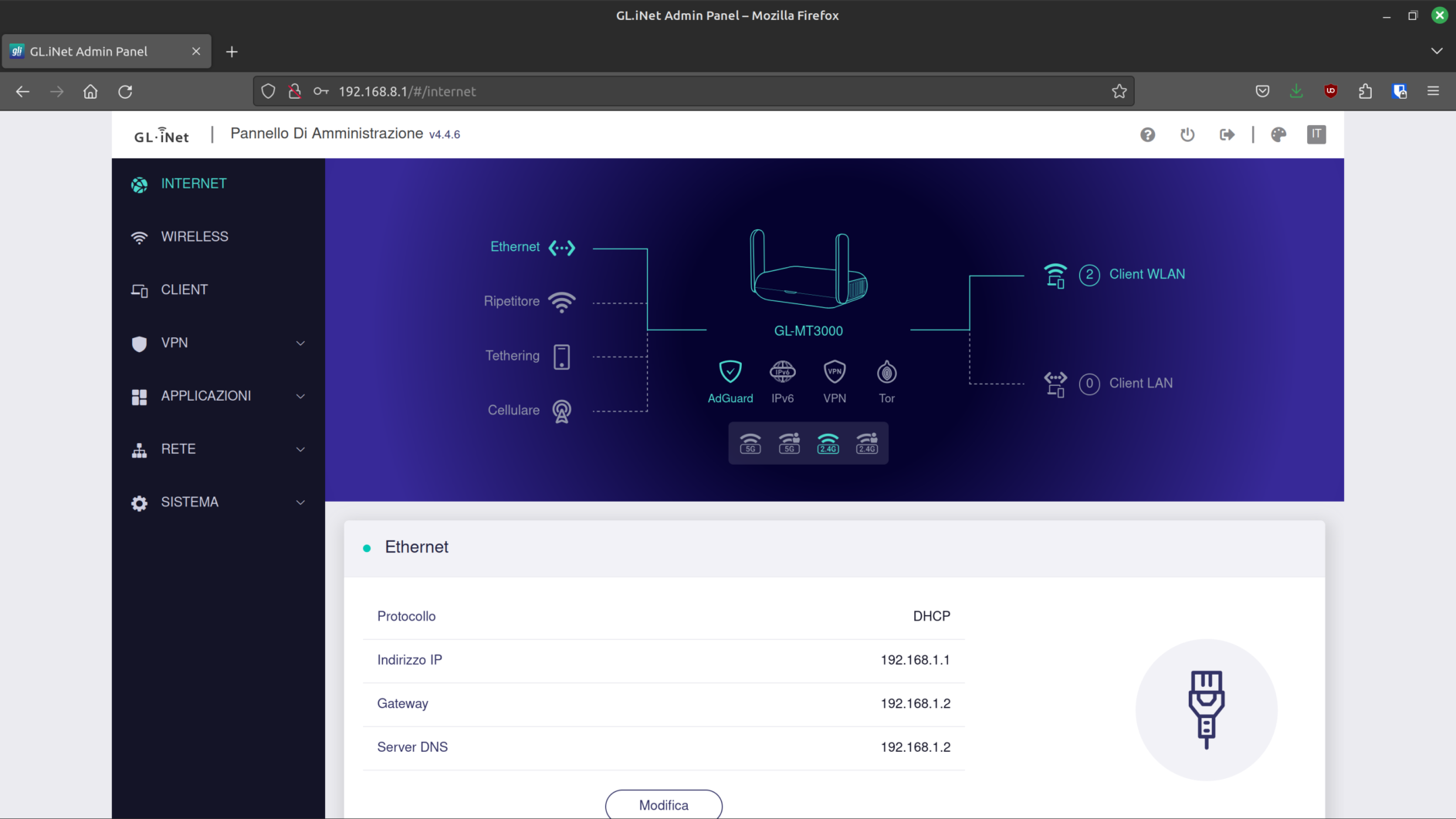Click the first 5G Wi-Fi band icon
Viewport: 1456px width, 819px height.
coord(750,443)
